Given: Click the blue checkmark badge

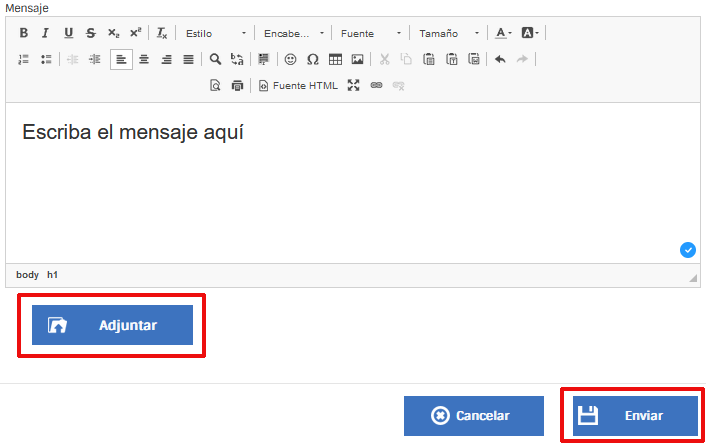Looking at the screenshot, I should pos(688,250).
